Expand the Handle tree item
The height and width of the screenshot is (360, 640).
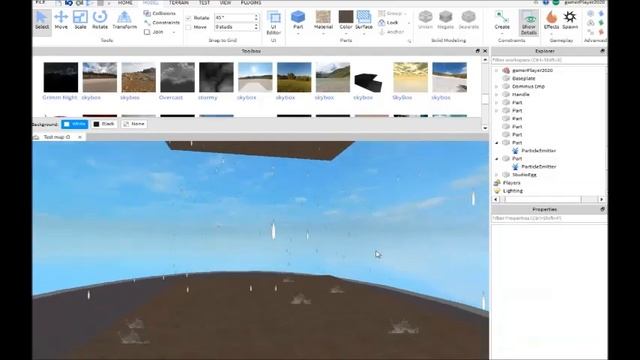point(497,95)
